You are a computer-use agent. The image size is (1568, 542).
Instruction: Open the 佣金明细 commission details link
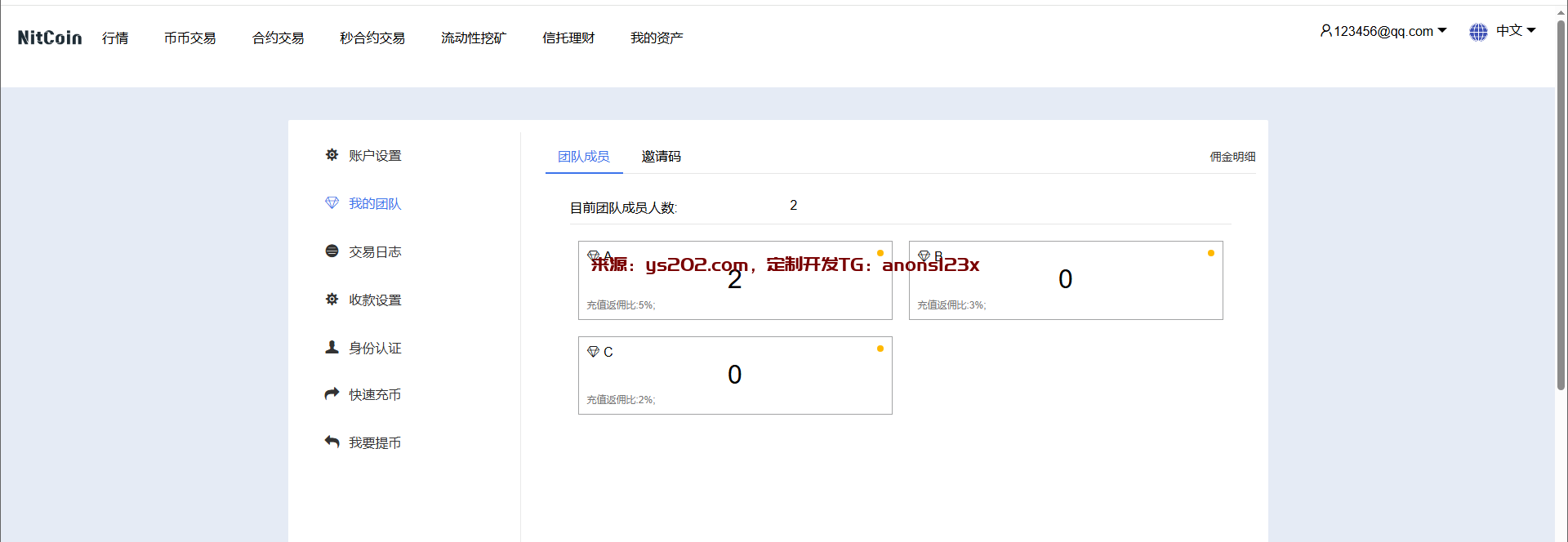[x=1232, y=157]
